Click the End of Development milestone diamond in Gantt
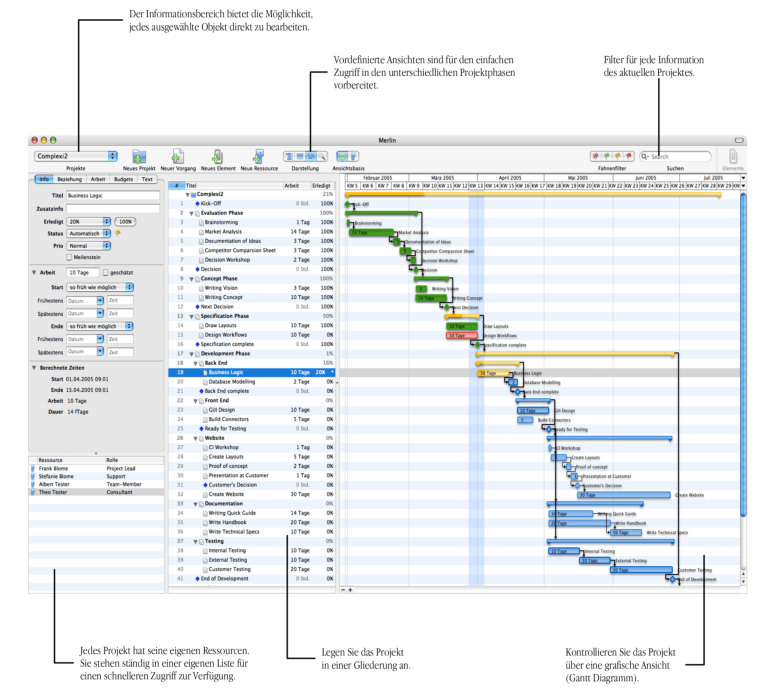This screenshot has height=689, width=768. [x=672, y=580]
